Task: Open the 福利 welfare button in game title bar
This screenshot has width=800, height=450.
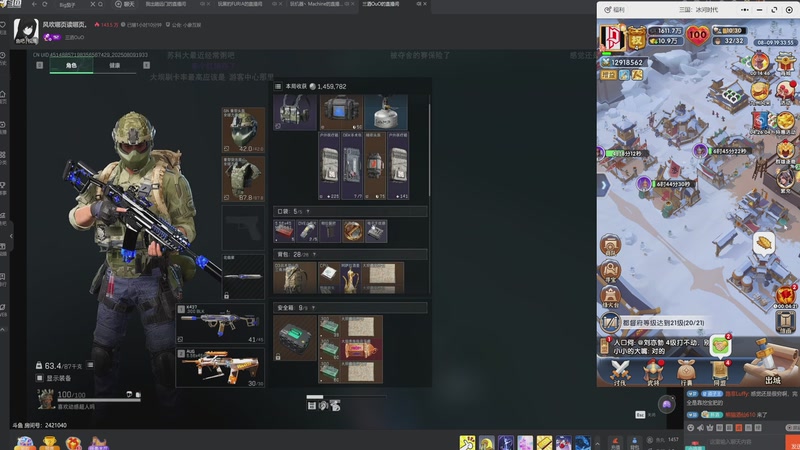Action: click(x=615, y=10)
